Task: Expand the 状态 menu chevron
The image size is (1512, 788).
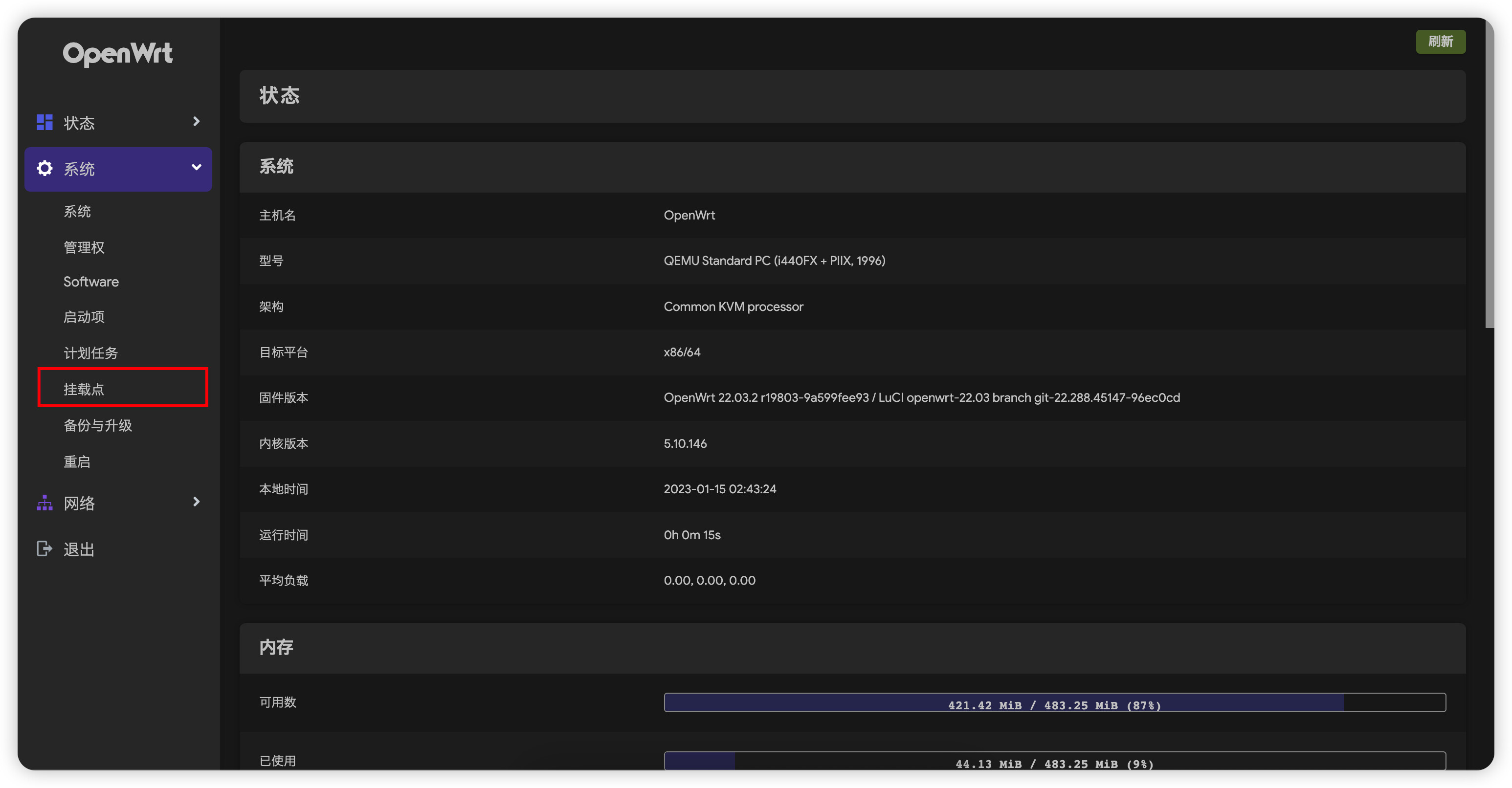Action: pyautogui.click(x=197, y=121)
